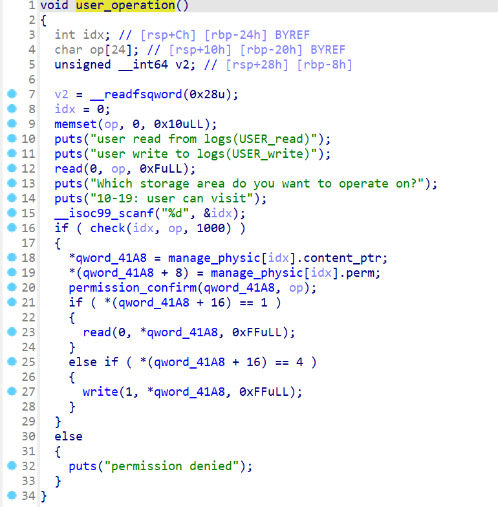Toggle breakpoint dot on line 13
498x507 pixels.
point(12,183)
